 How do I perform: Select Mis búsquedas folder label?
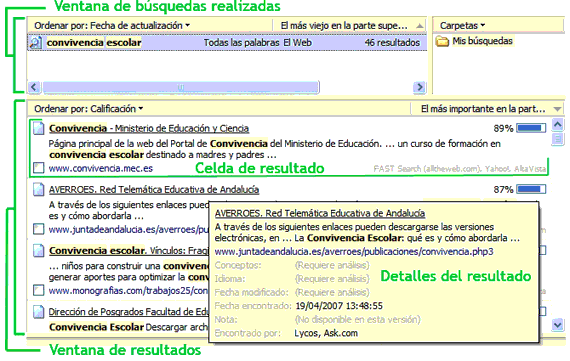pyautogui.click(x=482, y=41)
